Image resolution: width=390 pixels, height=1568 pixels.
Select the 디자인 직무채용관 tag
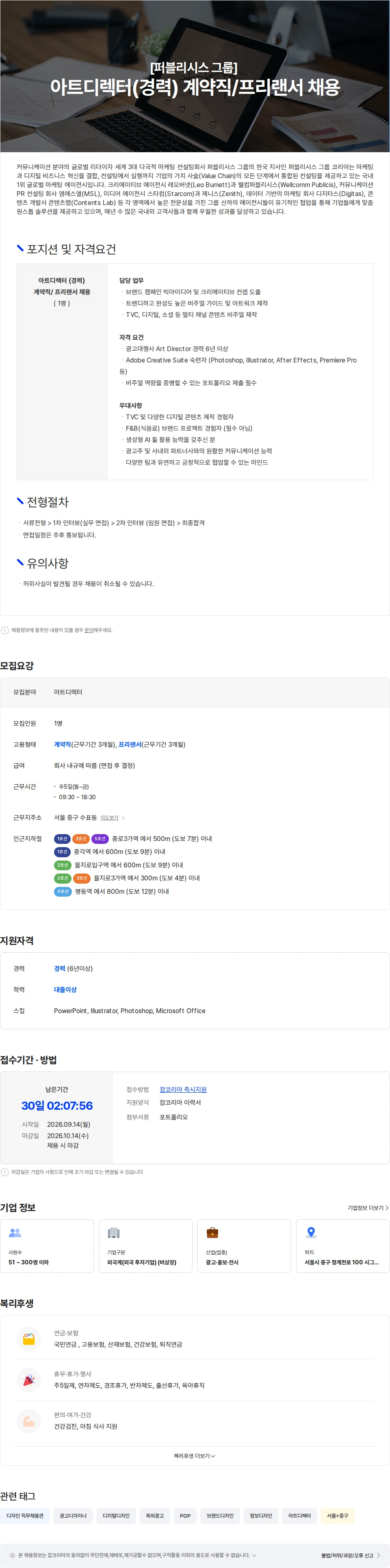click(25, 1516)
